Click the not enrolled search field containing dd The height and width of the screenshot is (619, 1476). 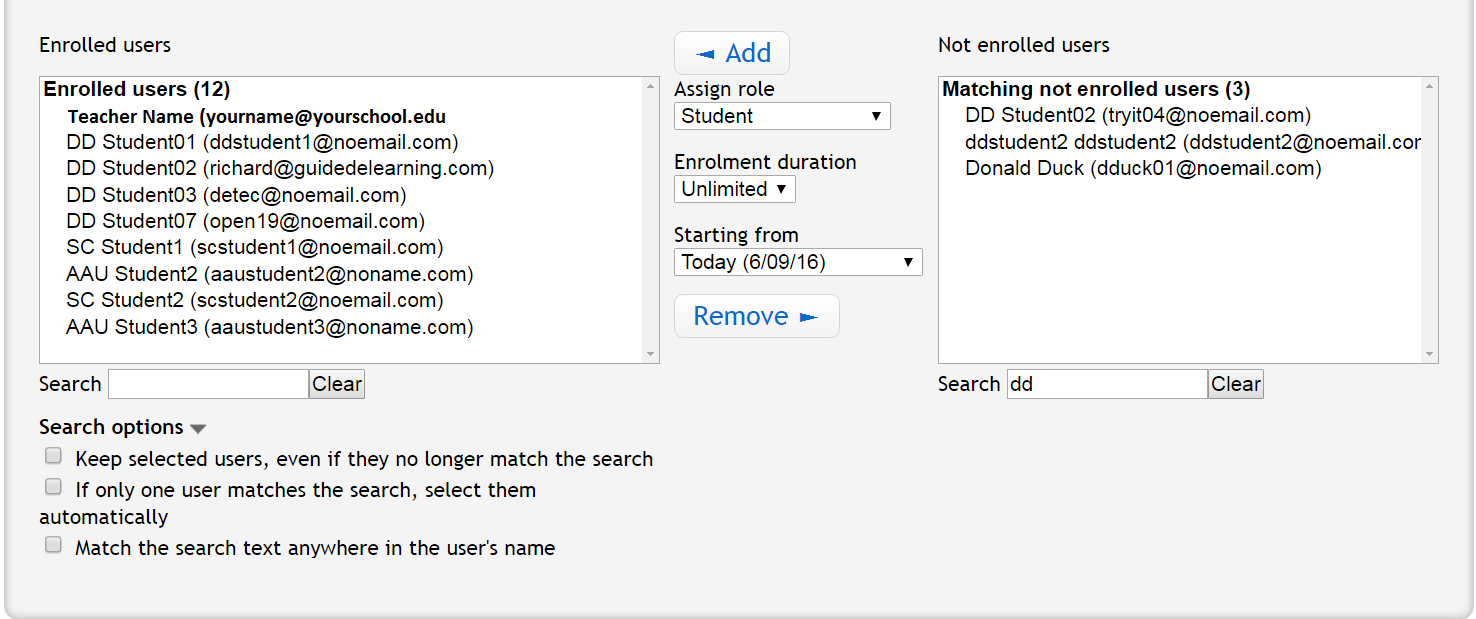[x=1106, y=384]
